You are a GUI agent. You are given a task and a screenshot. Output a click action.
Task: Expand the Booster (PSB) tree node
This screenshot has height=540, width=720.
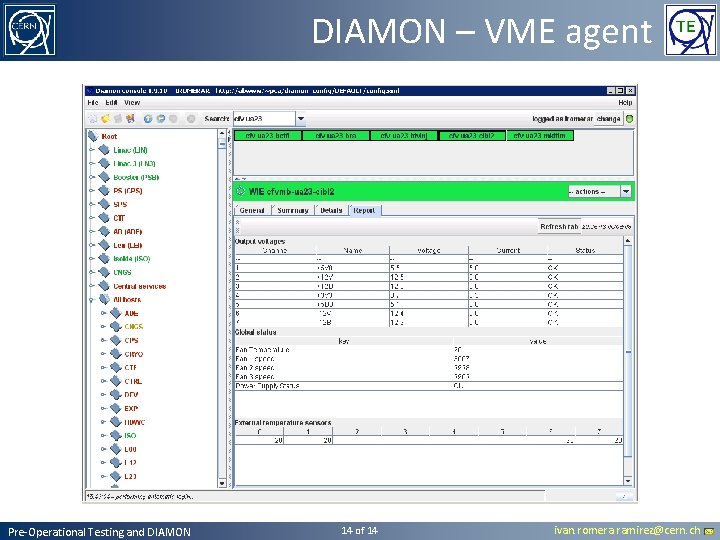pyautogui.click(x=92, y=177)
